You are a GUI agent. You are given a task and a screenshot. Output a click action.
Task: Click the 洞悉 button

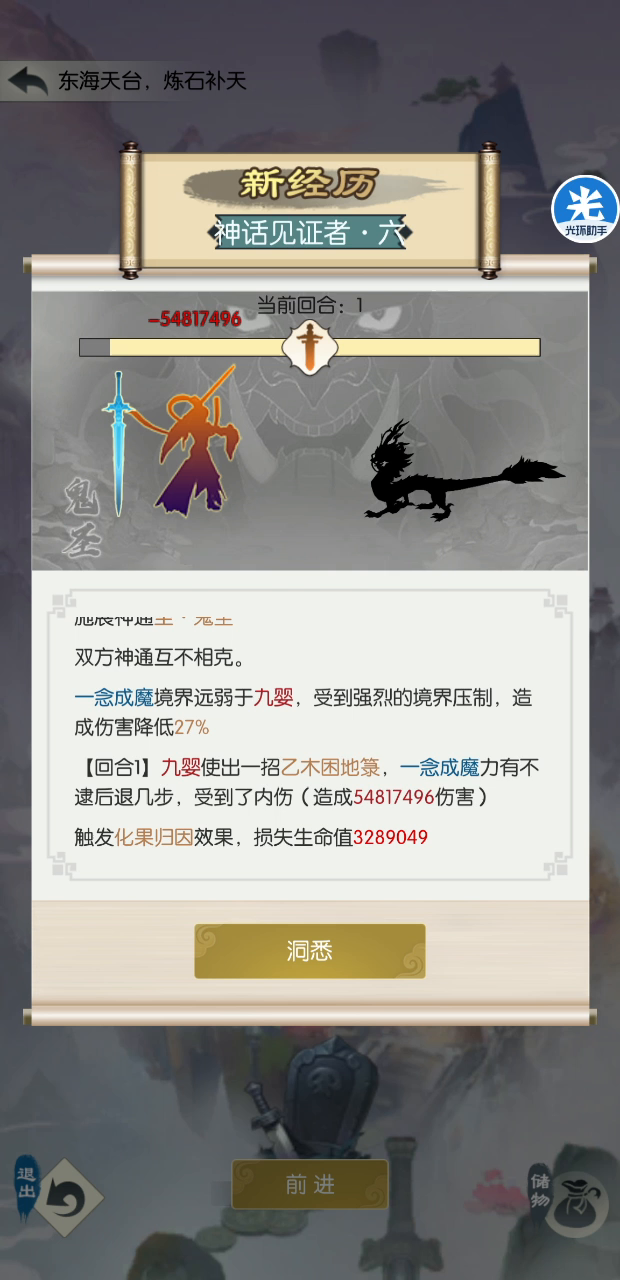click(310, 951)
